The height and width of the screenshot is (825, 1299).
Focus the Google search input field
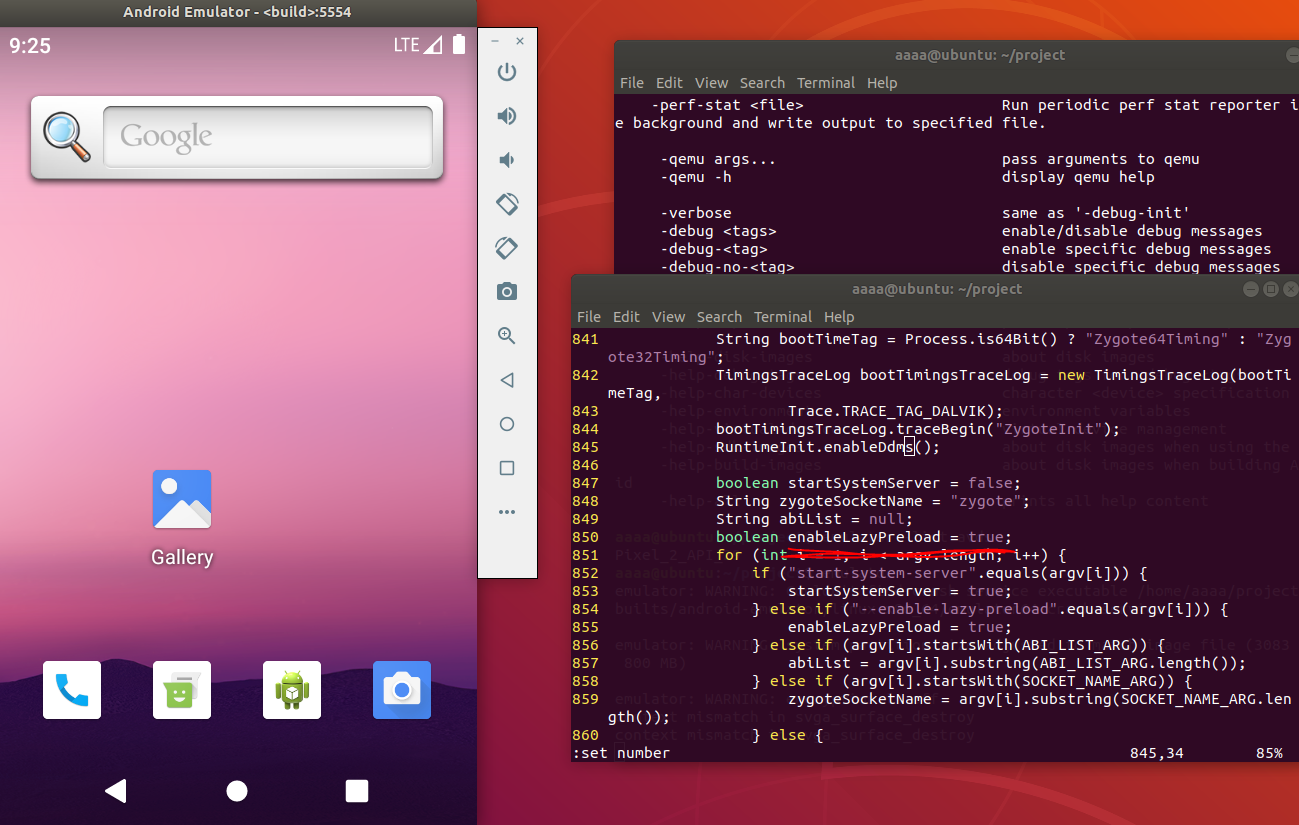point(268,137)
